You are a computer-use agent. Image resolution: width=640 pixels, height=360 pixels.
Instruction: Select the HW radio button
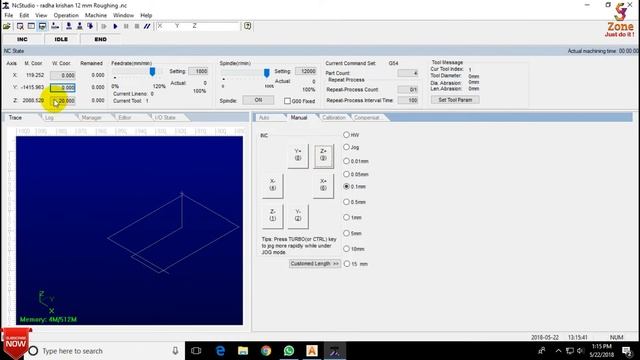(346, 135)
